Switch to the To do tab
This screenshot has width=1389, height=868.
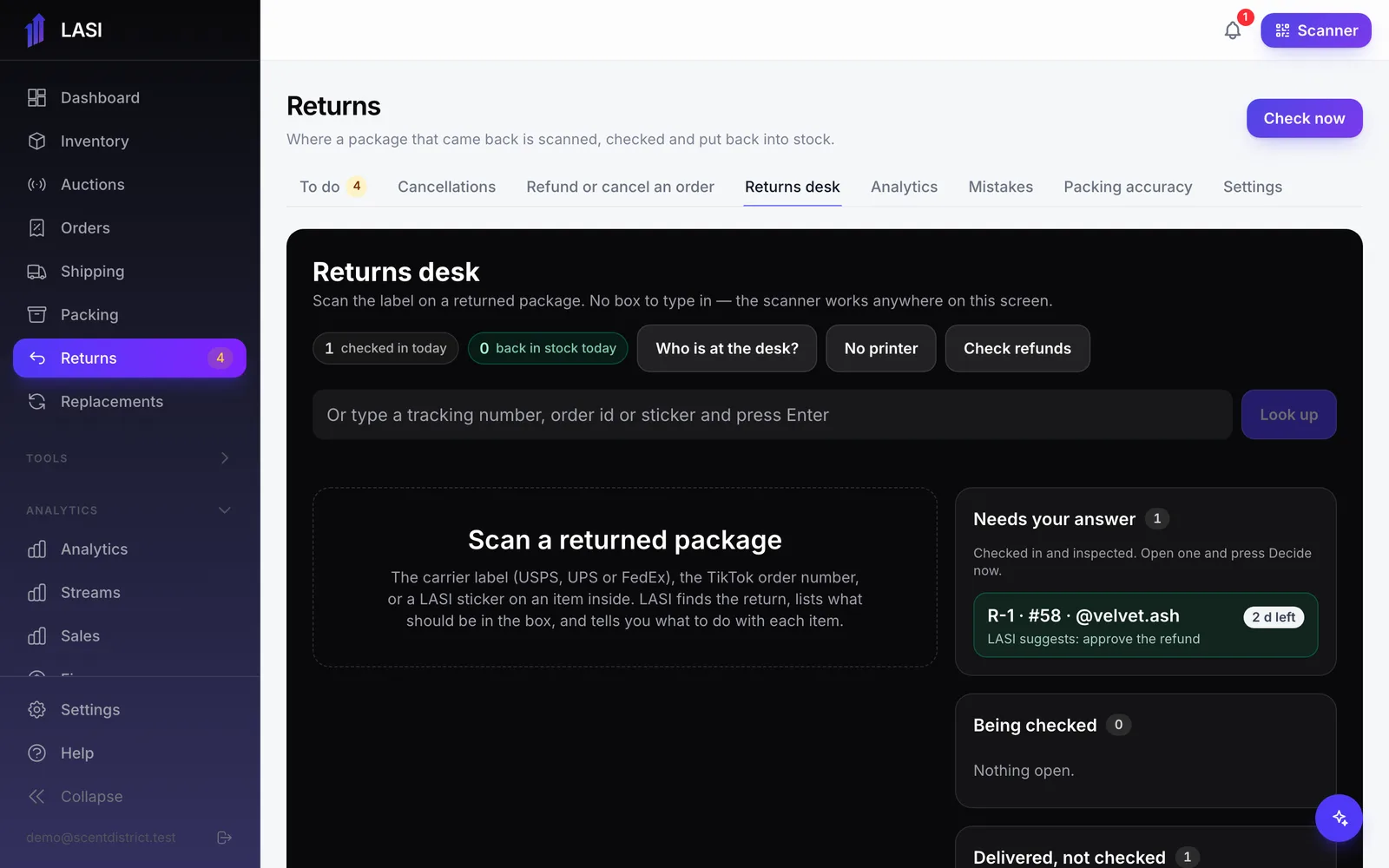point(333,187)
